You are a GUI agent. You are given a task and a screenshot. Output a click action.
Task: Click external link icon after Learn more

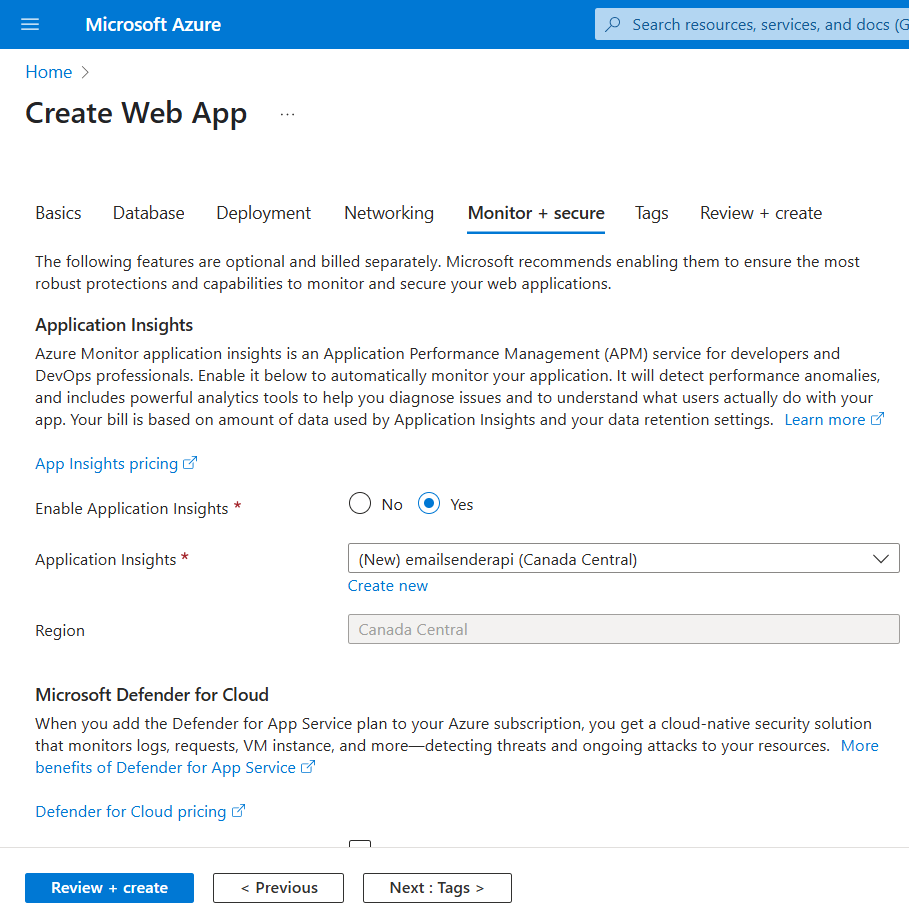pos(877,419)
